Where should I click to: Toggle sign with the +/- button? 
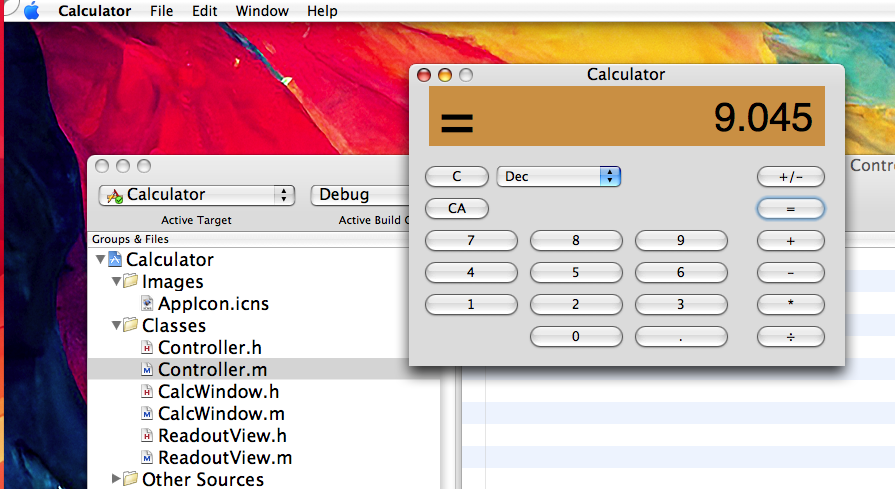tap(791, 177)
